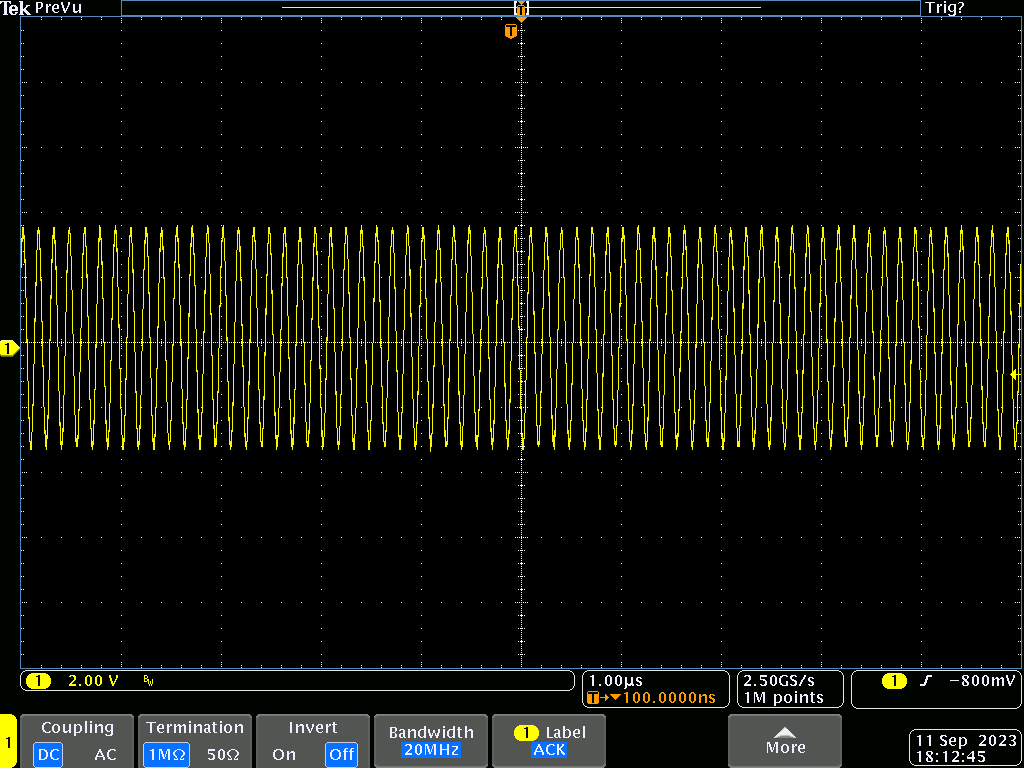Set Invert to Off
Image resolution: width=1024 pixels, height=768 pixels.
[x=341, y=754]
